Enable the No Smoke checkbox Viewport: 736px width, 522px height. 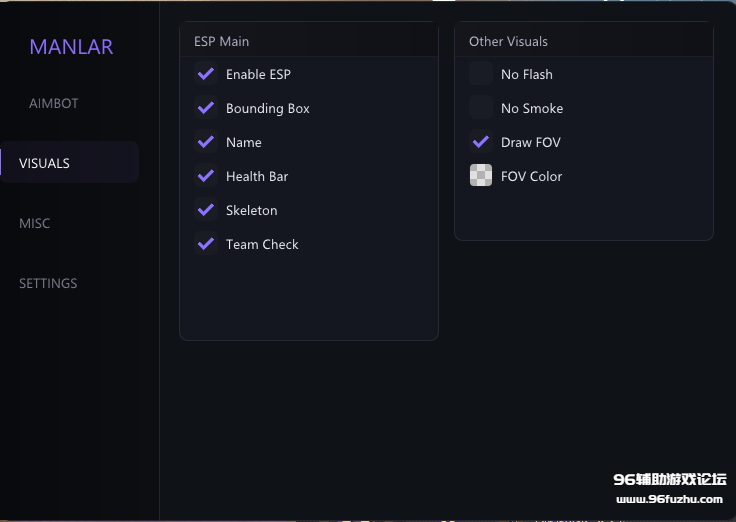[481, 108]
